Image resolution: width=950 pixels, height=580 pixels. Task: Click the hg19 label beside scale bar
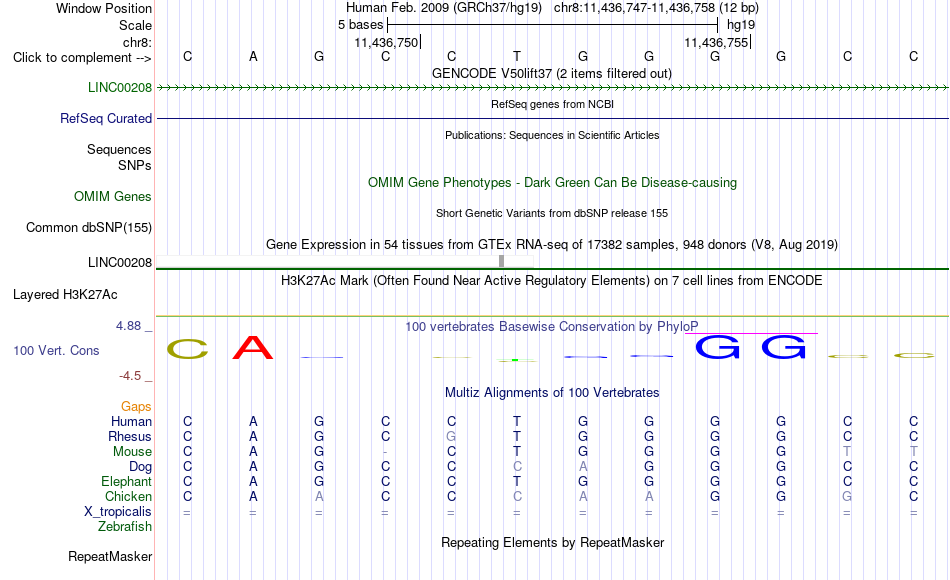741,25
